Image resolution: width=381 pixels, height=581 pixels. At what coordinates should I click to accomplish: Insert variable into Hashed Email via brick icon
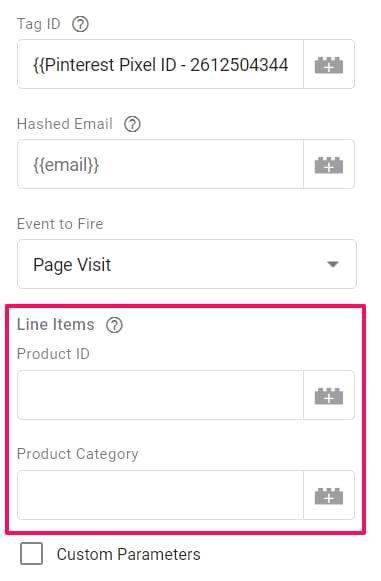click(x=329, y=164)
